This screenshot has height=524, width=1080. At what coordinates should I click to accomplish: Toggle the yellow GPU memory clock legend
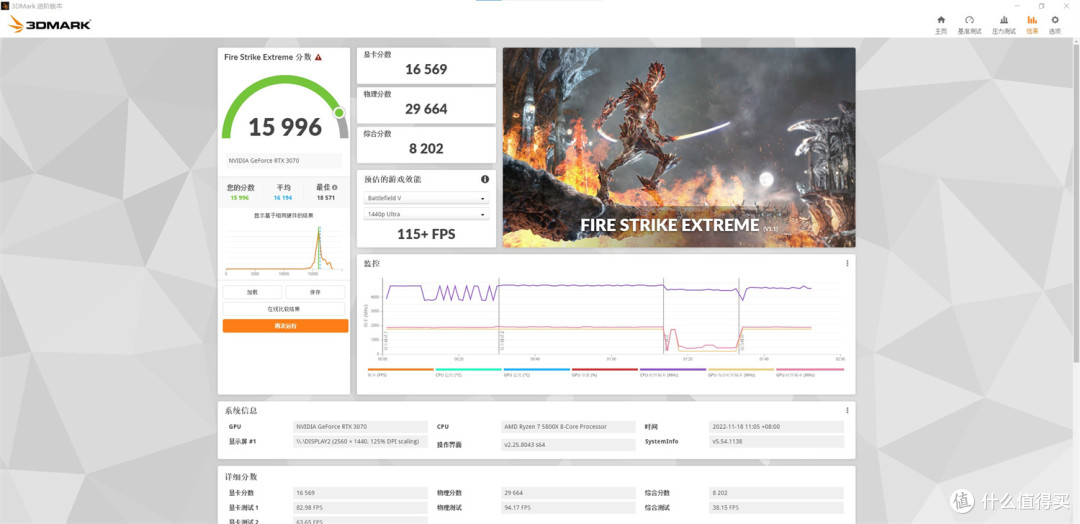[741, 373]
